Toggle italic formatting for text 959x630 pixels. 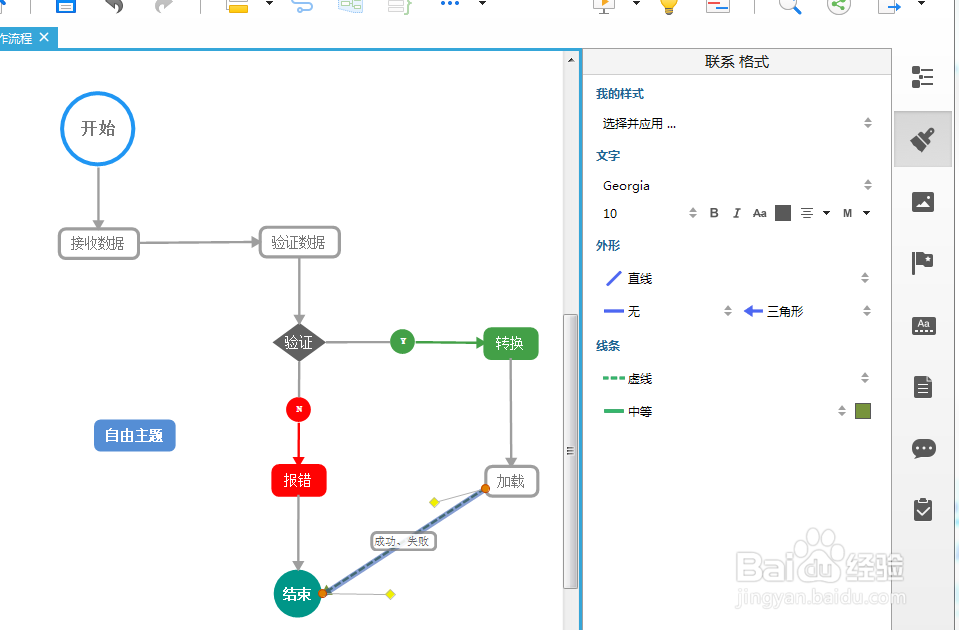(736, 213)
